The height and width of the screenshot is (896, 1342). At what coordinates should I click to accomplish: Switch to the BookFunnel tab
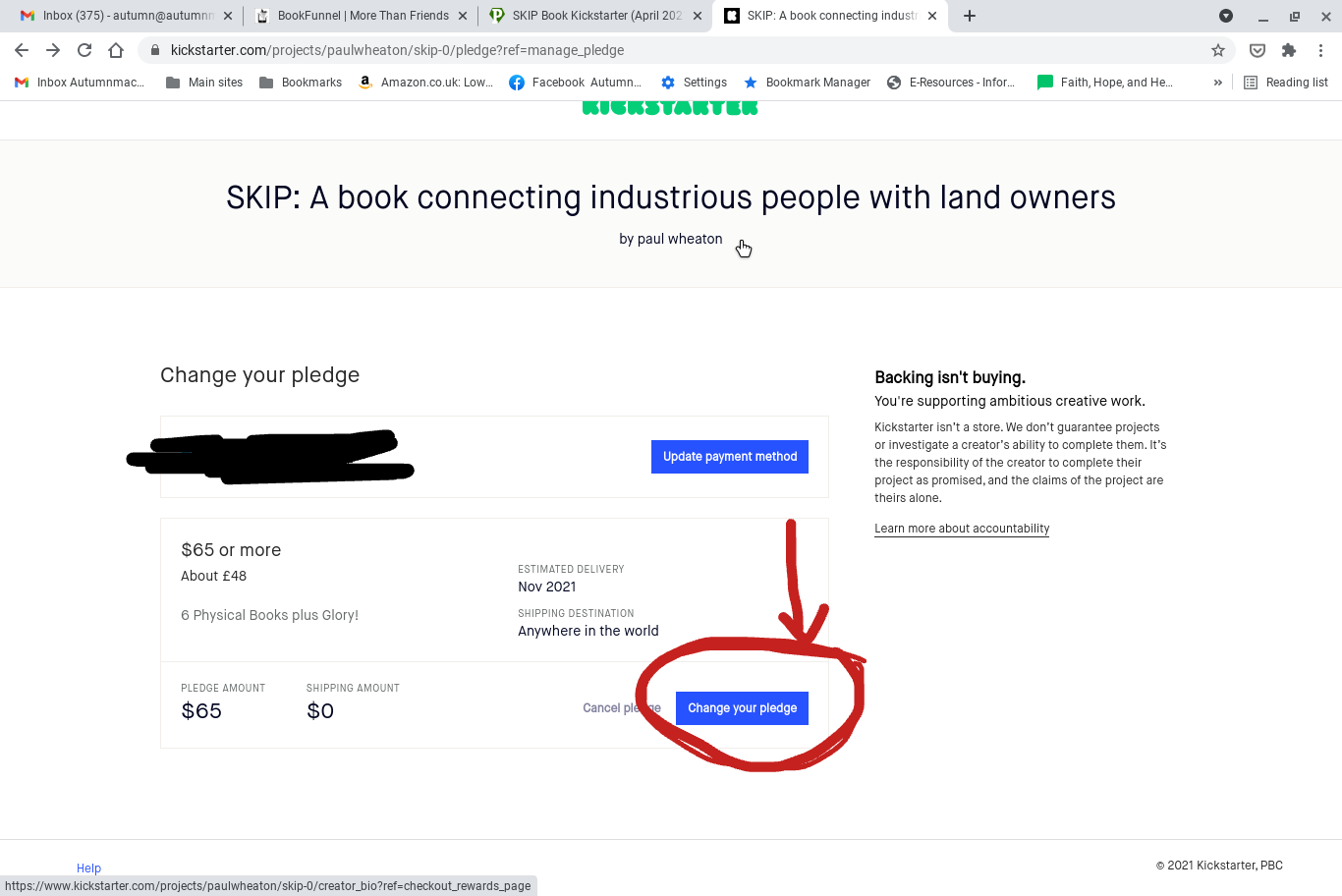coord(360,16)
